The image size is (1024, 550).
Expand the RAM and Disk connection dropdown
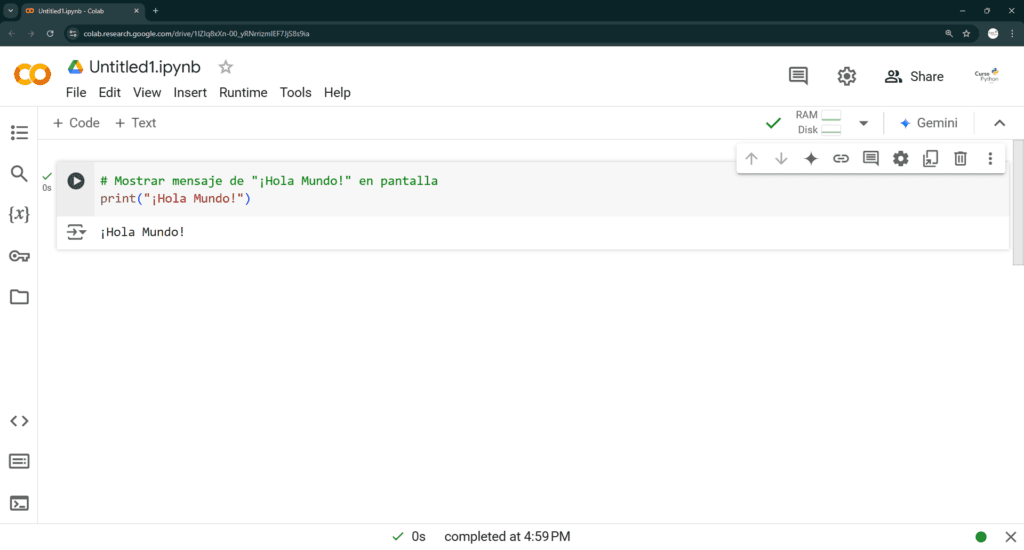coord(863,123)
